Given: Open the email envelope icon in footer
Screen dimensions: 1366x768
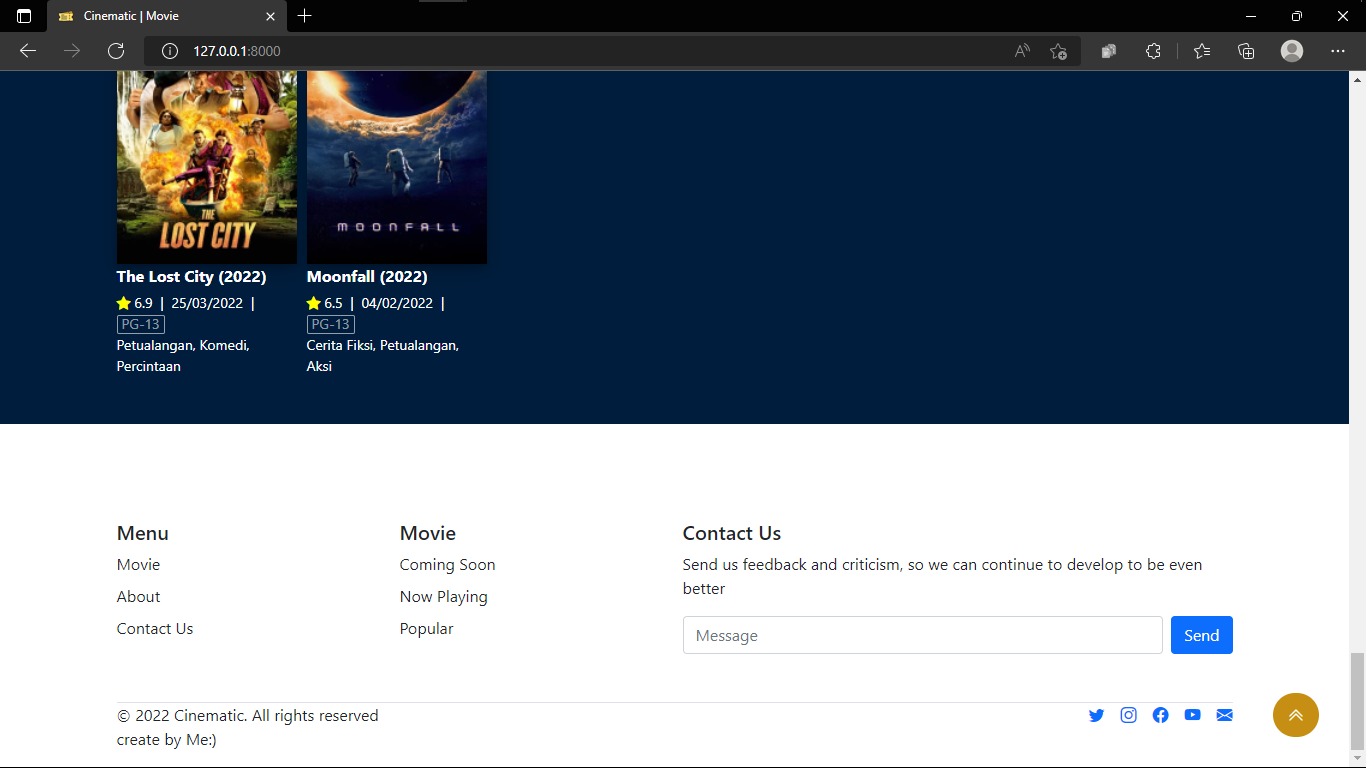Looking at the screenshot, I should tap(1224, 715).
